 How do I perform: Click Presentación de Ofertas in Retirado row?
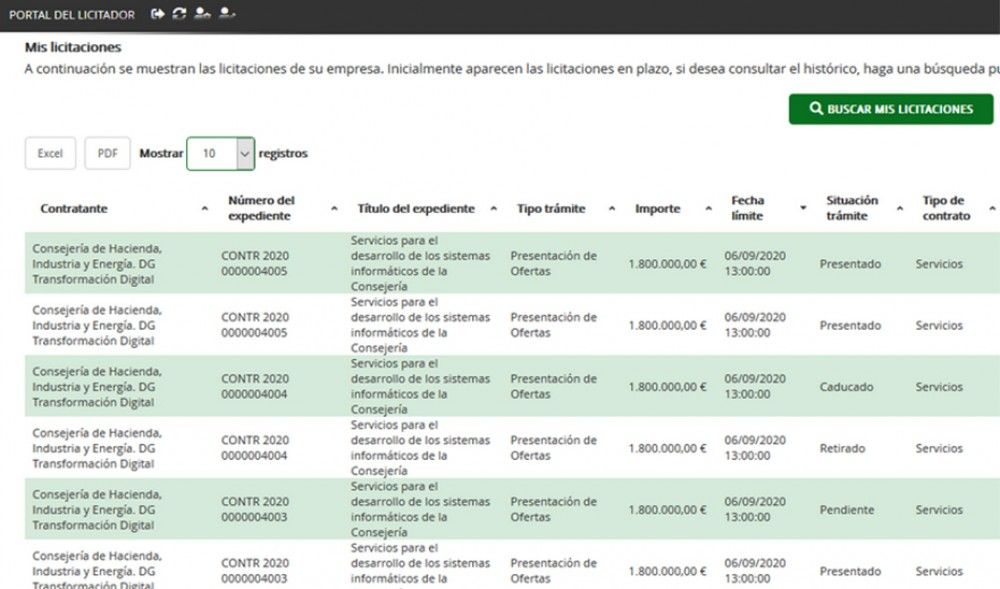pyautogui.click(x=553, y=447)
